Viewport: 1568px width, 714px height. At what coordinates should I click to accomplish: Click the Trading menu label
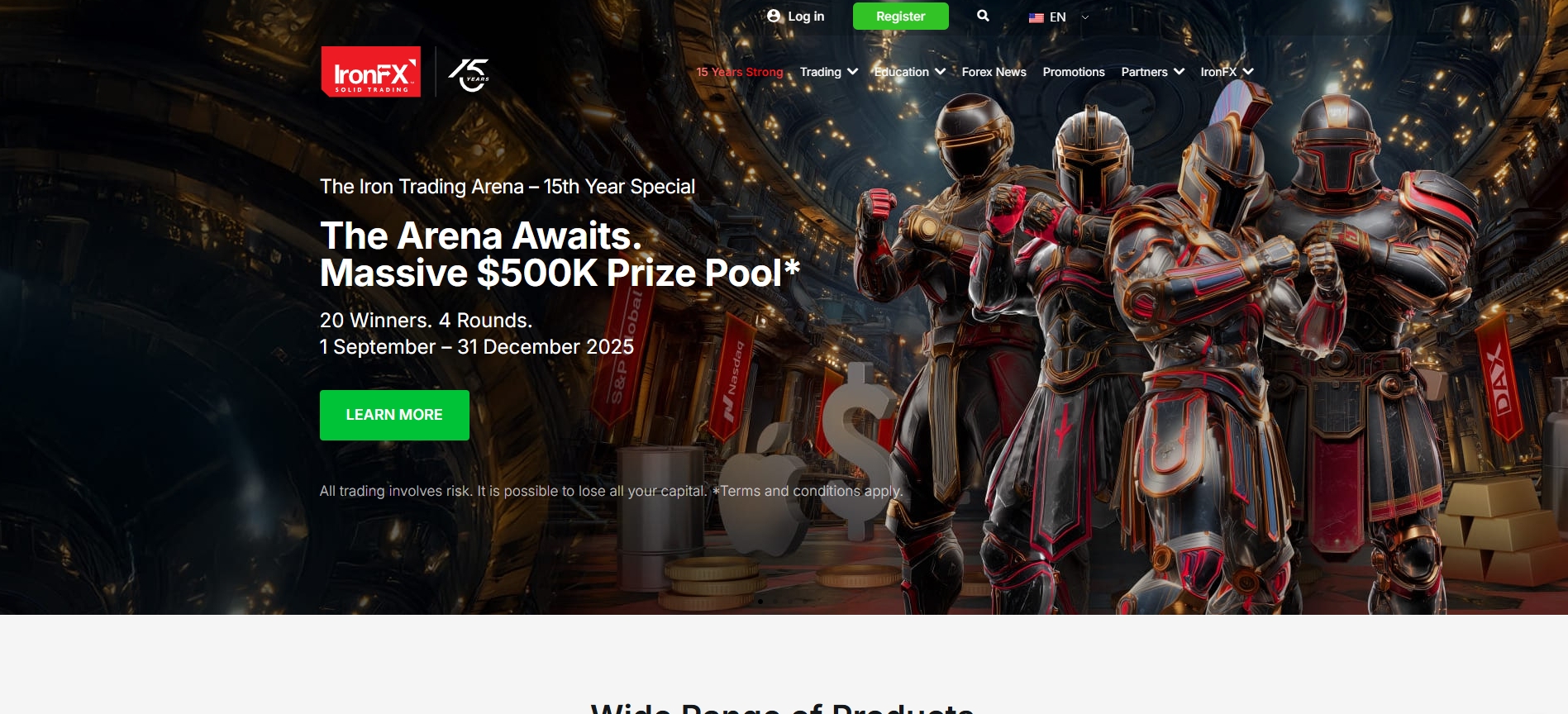pos(820,72)
